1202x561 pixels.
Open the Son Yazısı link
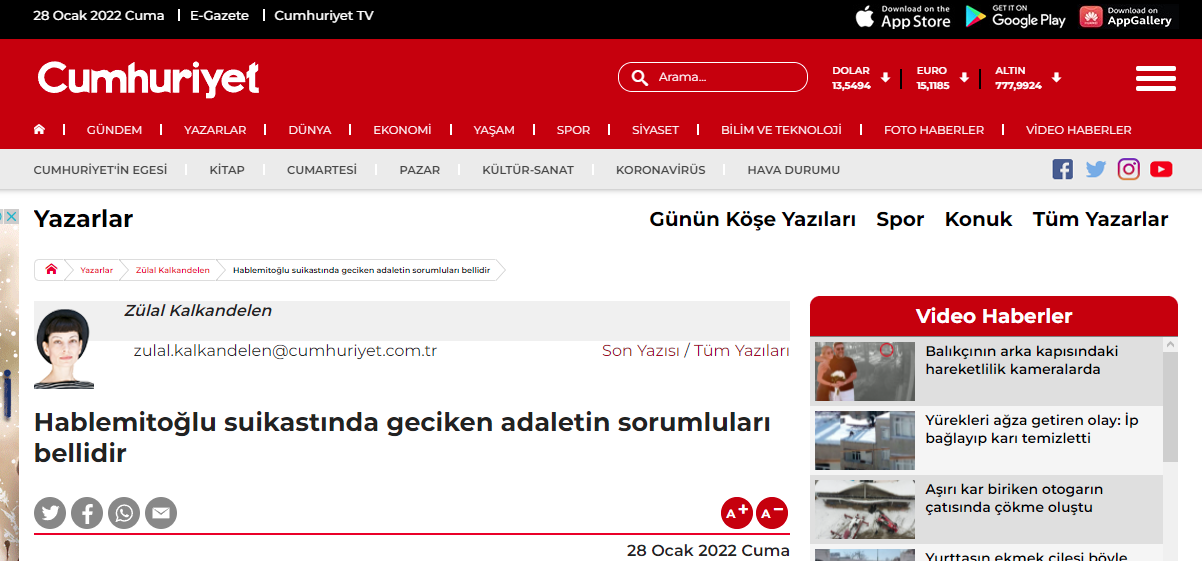click(x=640, y=351)
